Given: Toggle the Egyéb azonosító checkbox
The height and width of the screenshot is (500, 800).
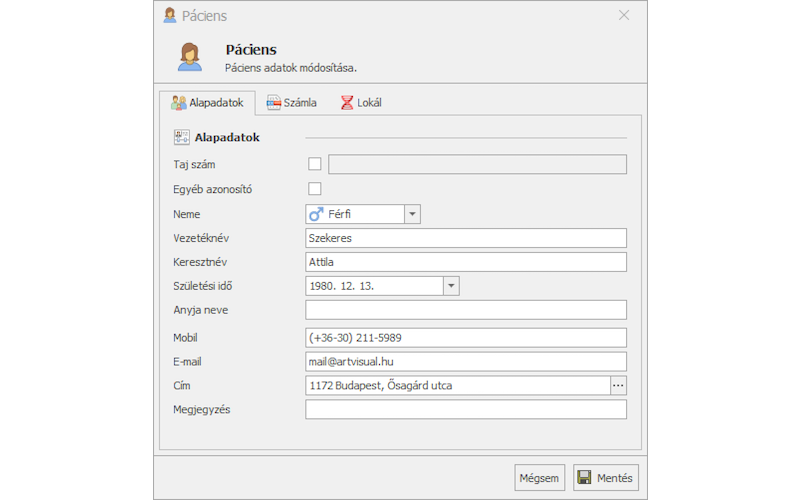Looking at the screenshot, I should pos(315,189).
